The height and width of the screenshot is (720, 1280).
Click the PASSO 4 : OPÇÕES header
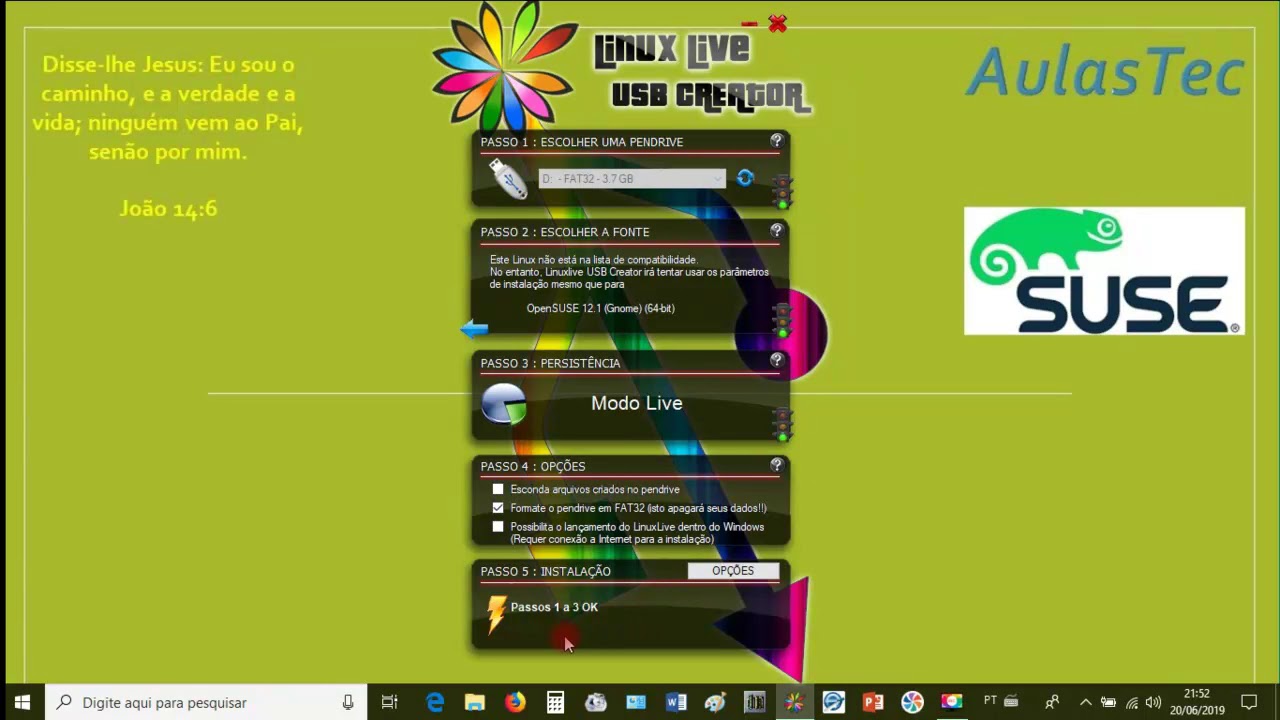(x=533, y=466)
